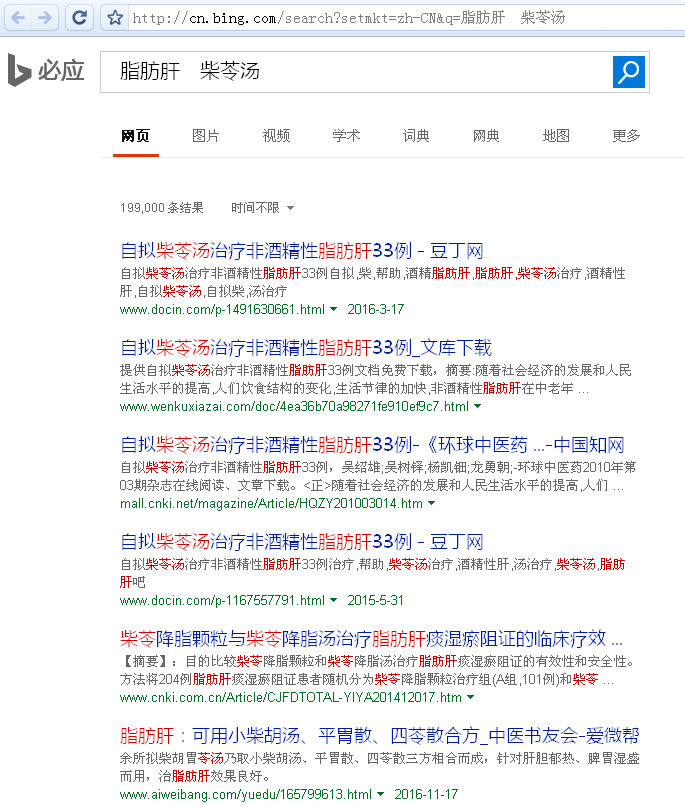Image resolution: width=685 pixels, height=807 pixels.
Task: Go forward with the browser forward arrow
Action: (45, 18)
